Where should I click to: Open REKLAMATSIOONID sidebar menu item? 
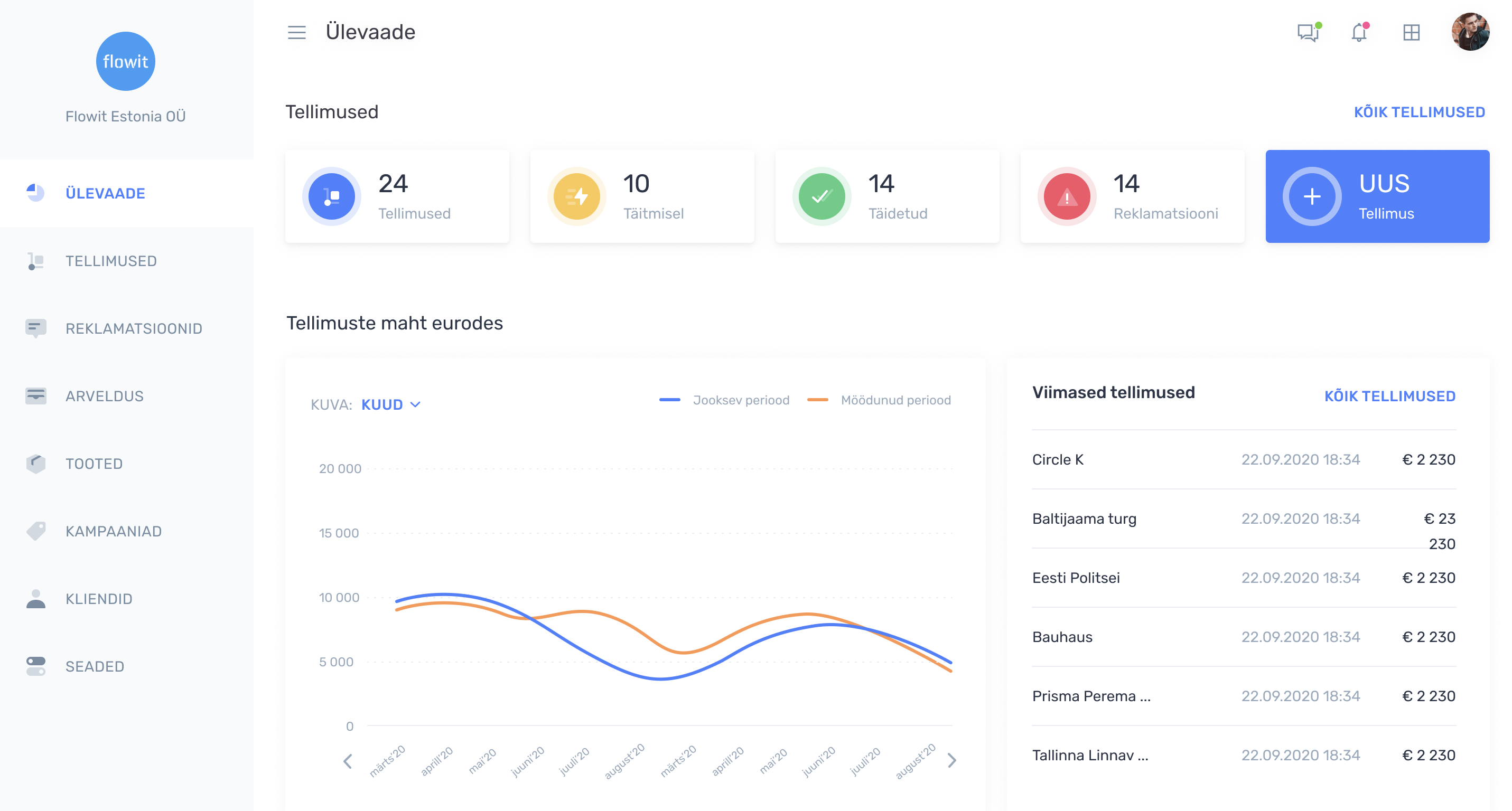pos(127,328)
